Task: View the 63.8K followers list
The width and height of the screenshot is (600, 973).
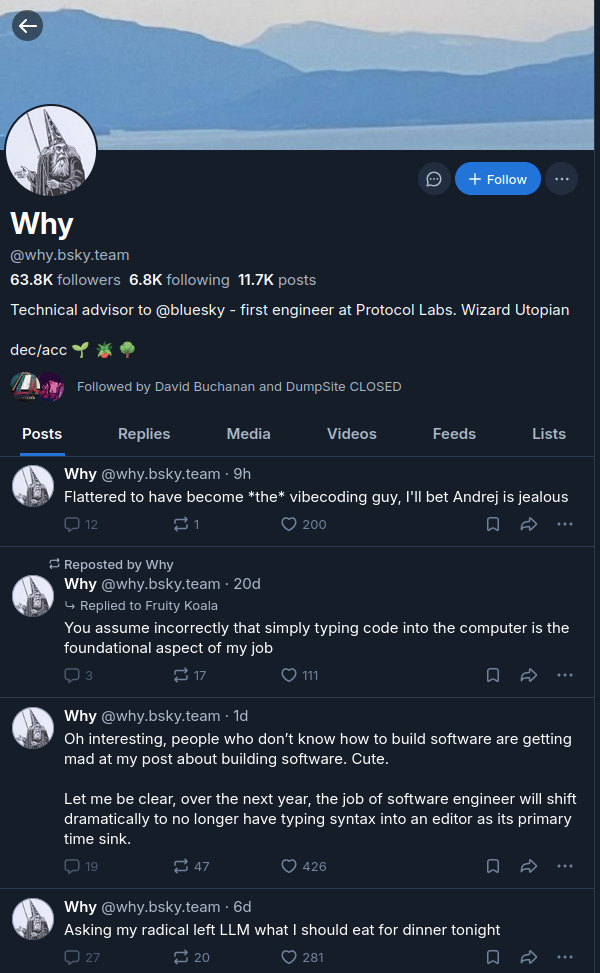Action: click(65, 280)
